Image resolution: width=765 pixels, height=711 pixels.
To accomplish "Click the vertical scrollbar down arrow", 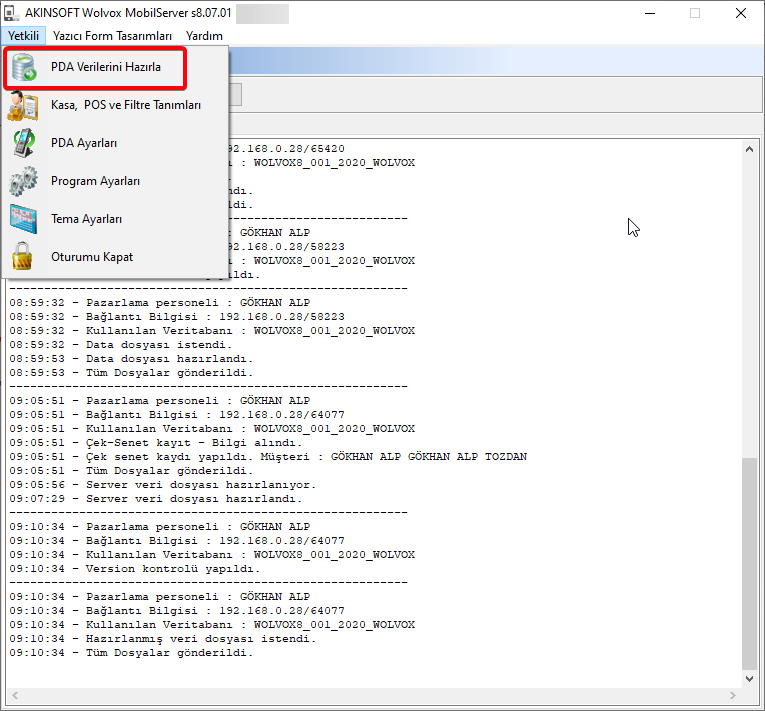I will [749, 679].
